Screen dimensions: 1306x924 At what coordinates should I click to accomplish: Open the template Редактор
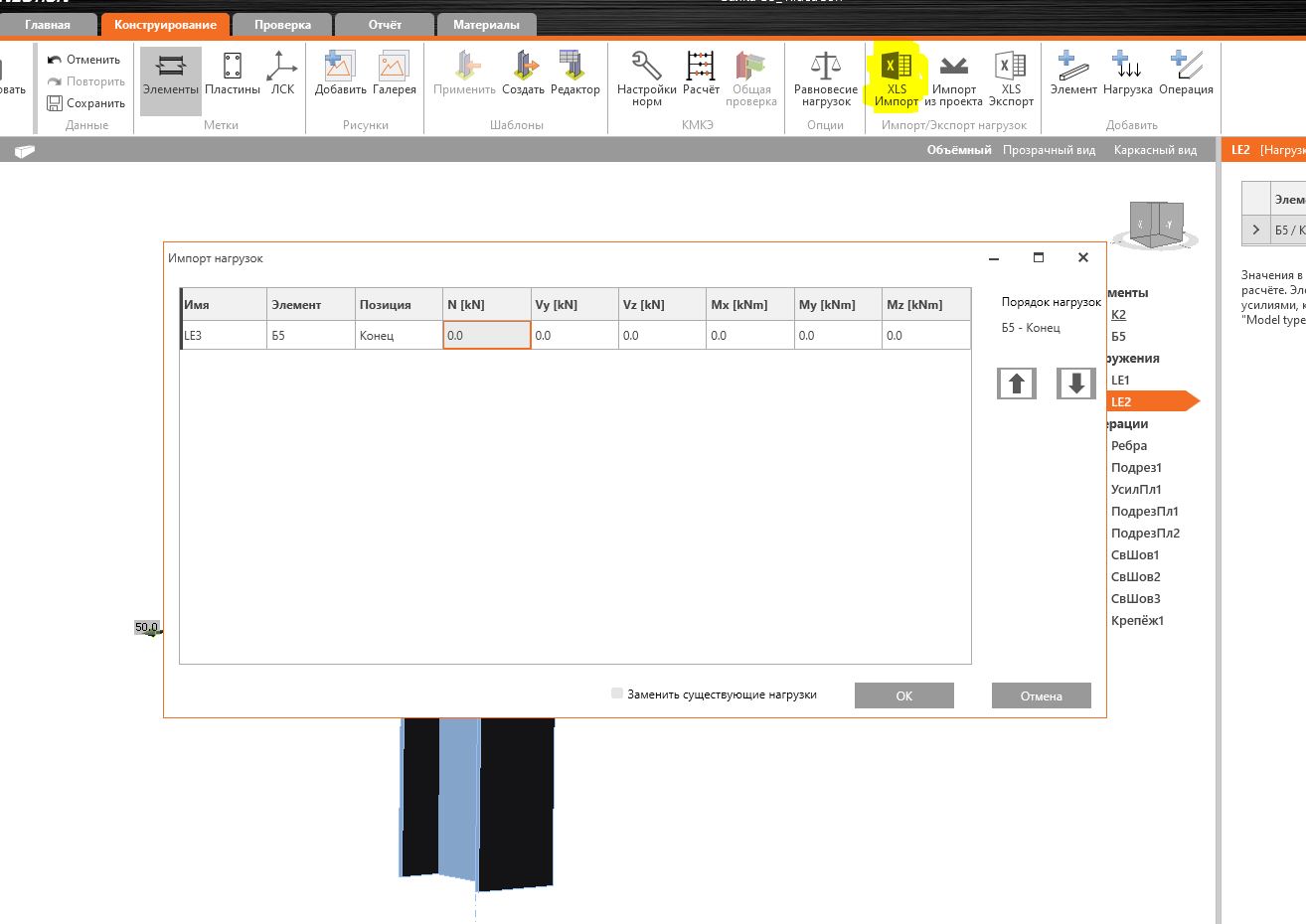point(574,74)
